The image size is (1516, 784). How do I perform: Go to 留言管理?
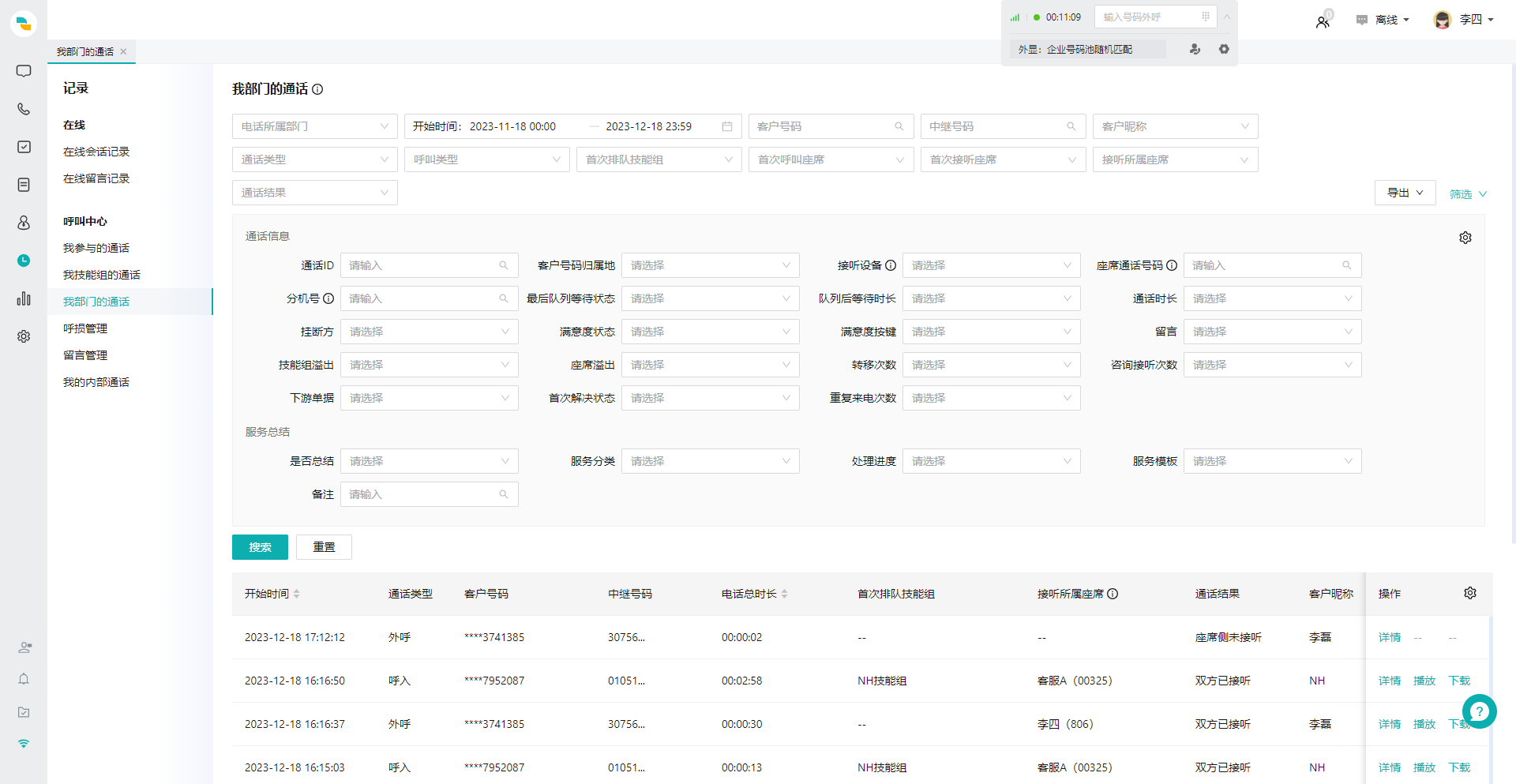(85, 355)
